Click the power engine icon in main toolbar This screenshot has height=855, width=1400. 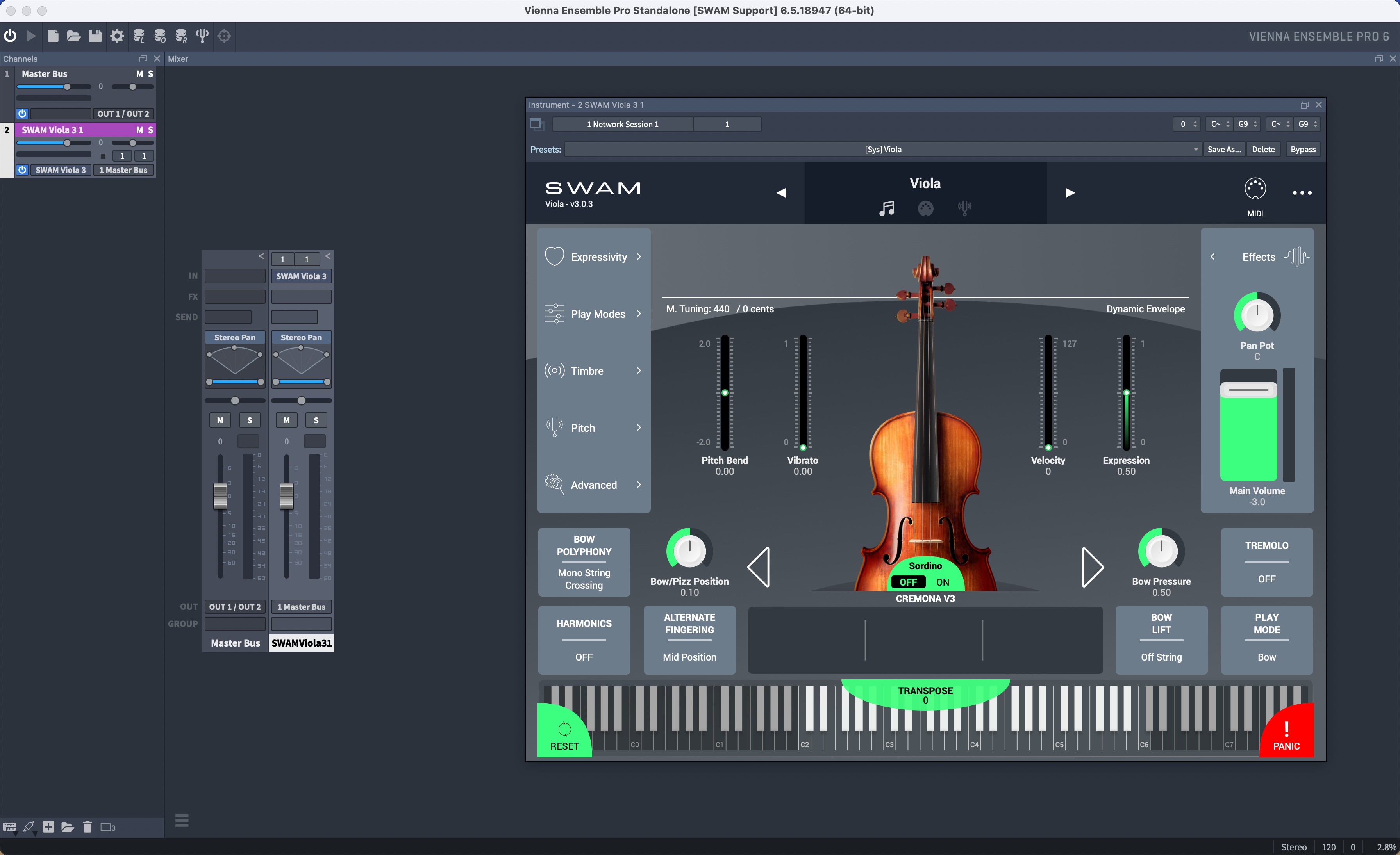pos(10,36)
